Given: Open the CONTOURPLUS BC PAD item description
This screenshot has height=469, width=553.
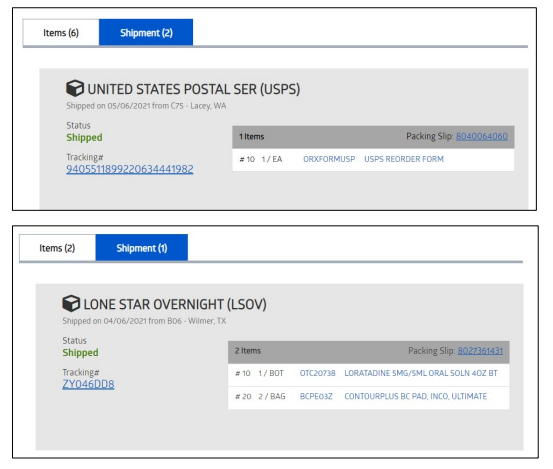Looking at the screenshot, I should click(x=415, y=396).
